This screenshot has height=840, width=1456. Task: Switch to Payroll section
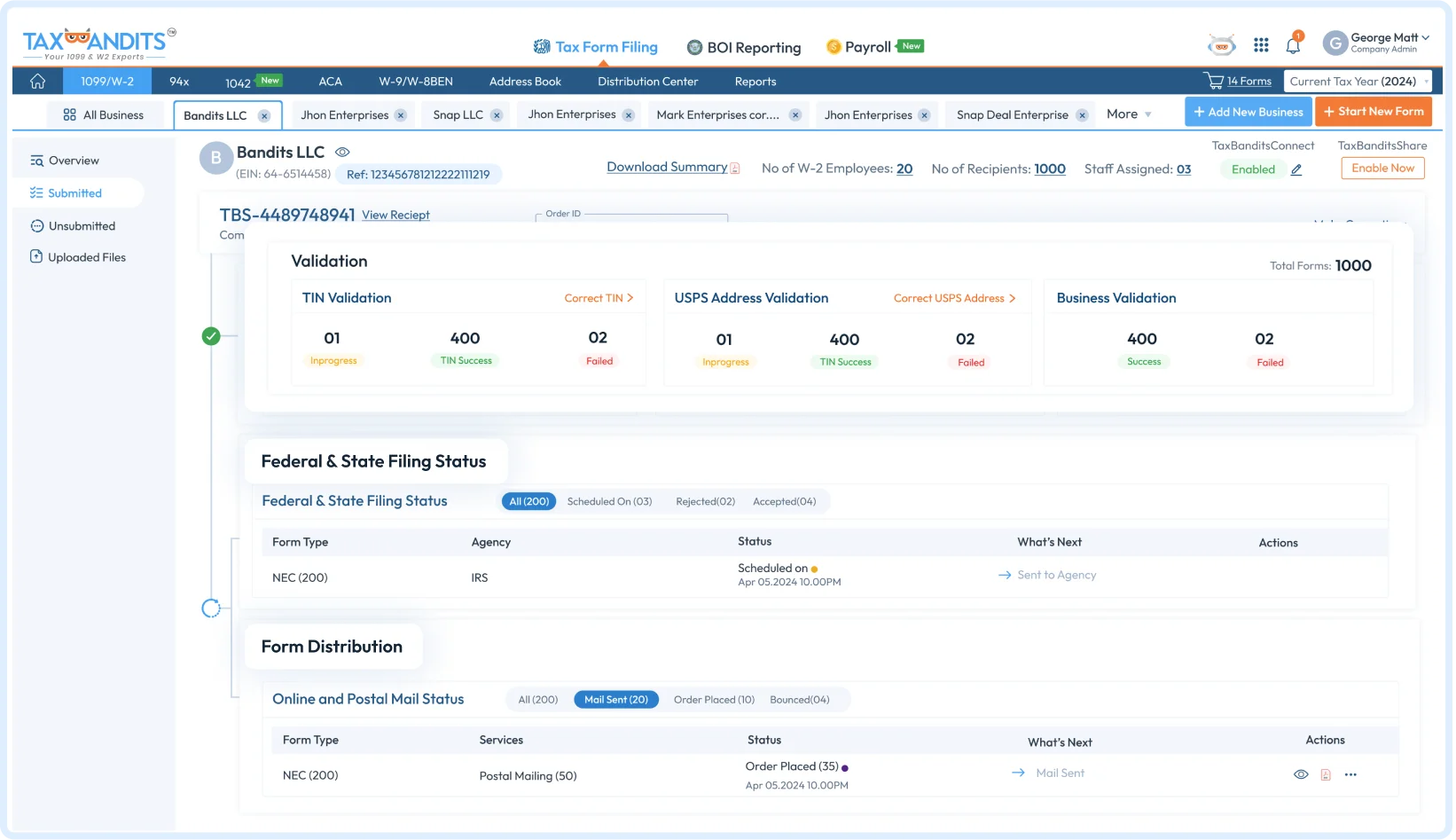[x=875, y=47]
